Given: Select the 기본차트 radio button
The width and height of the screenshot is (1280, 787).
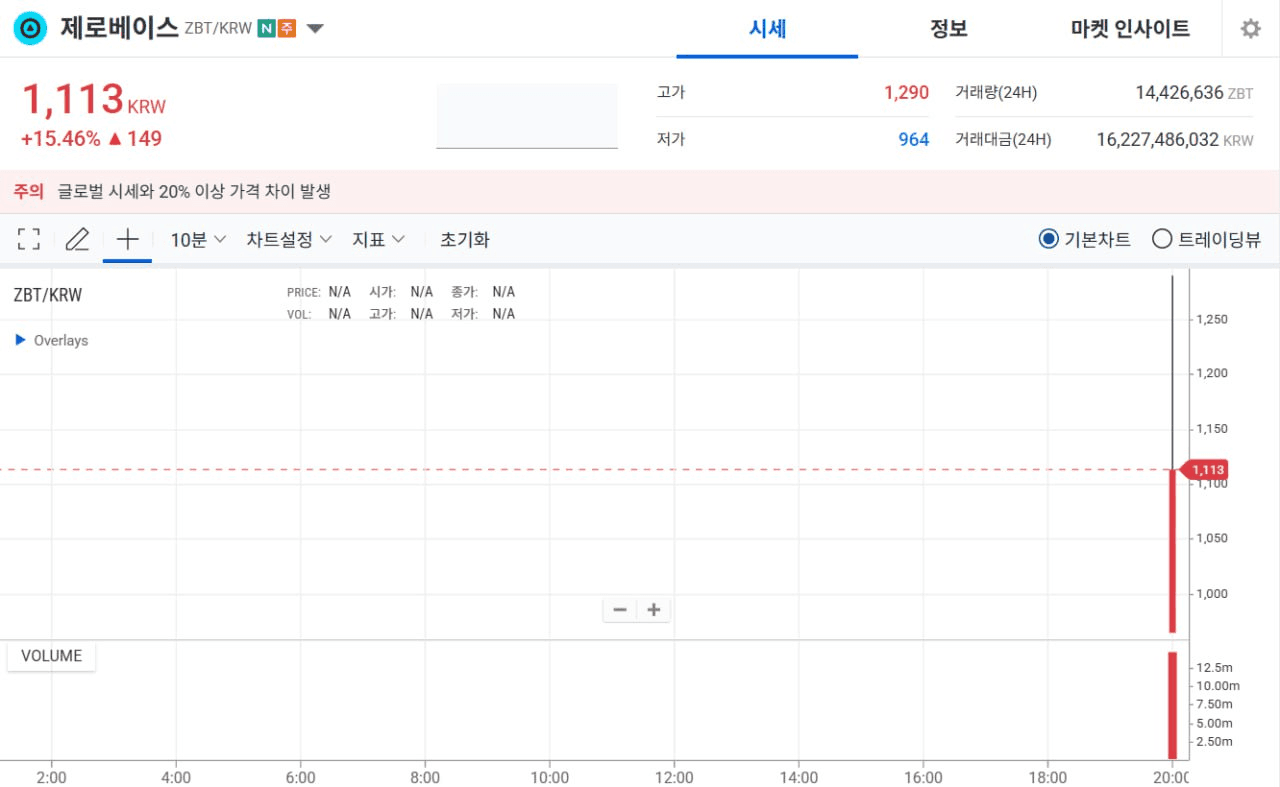Looking at the screenshot, I should tap(1048, 239).
